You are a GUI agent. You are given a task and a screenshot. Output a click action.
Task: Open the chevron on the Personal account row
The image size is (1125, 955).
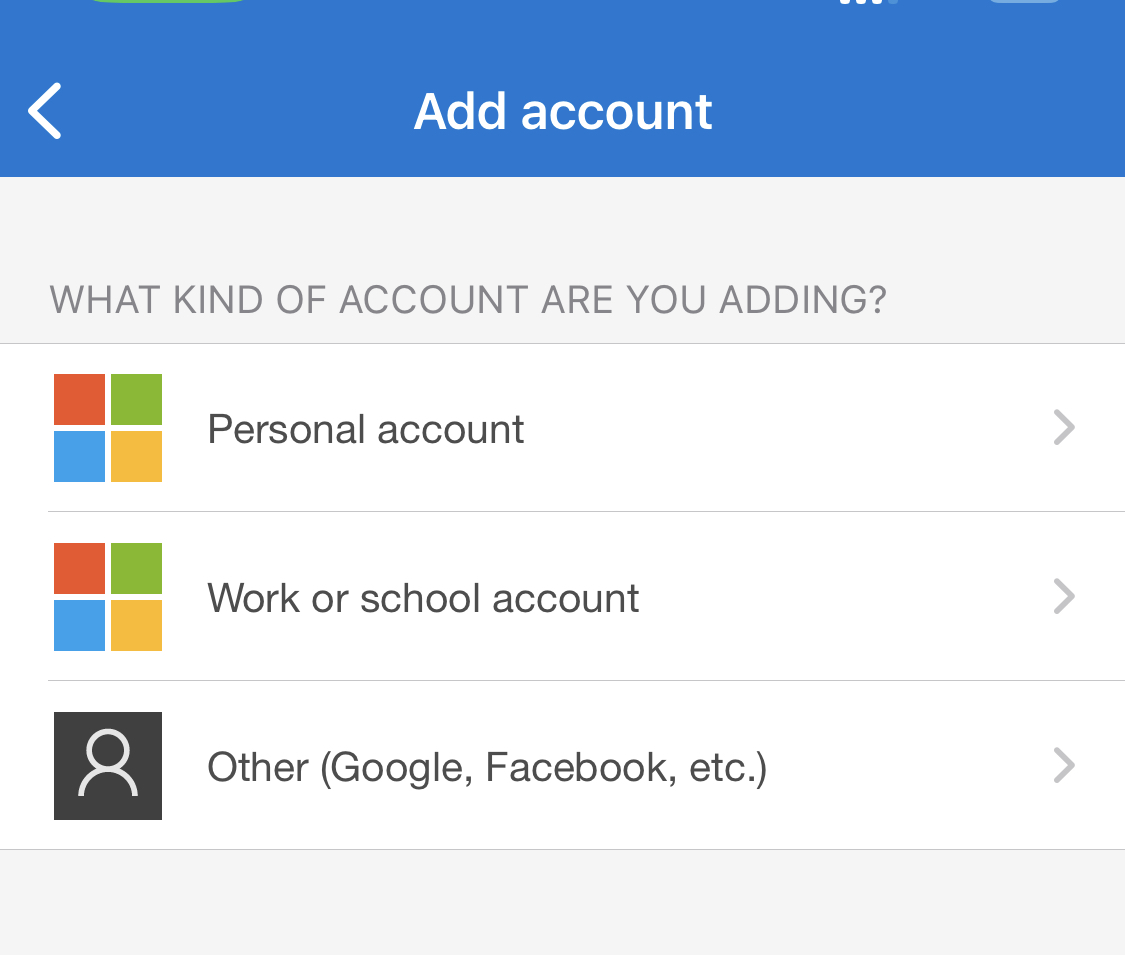pos(1064,428)
